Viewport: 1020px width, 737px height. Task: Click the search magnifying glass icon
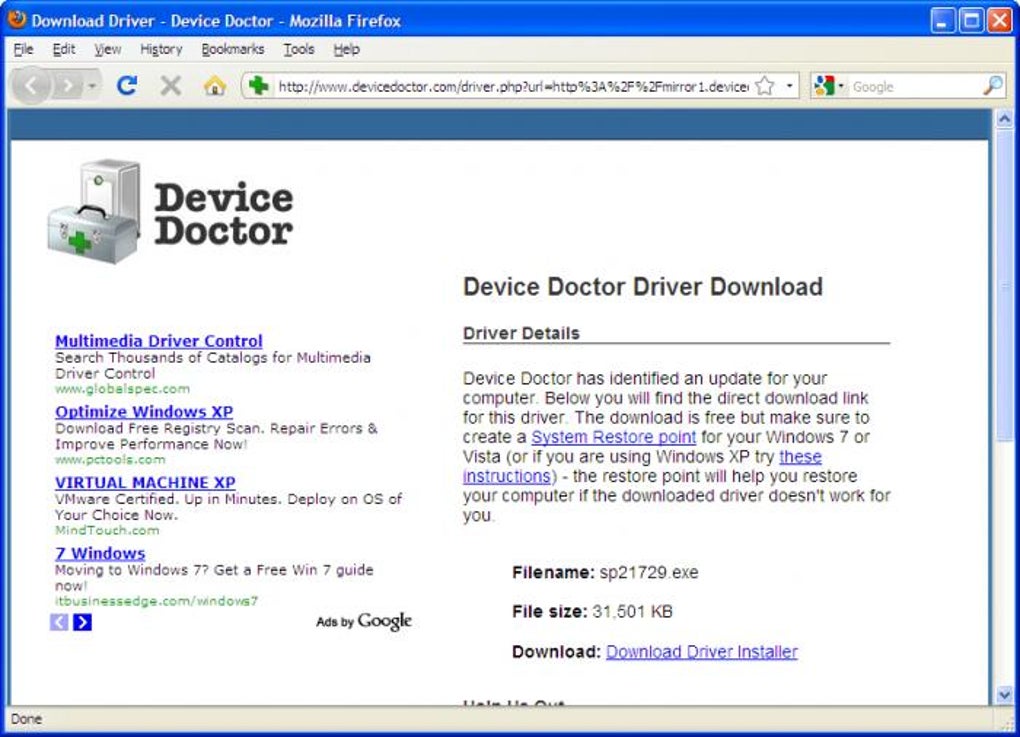coord(993,86)
